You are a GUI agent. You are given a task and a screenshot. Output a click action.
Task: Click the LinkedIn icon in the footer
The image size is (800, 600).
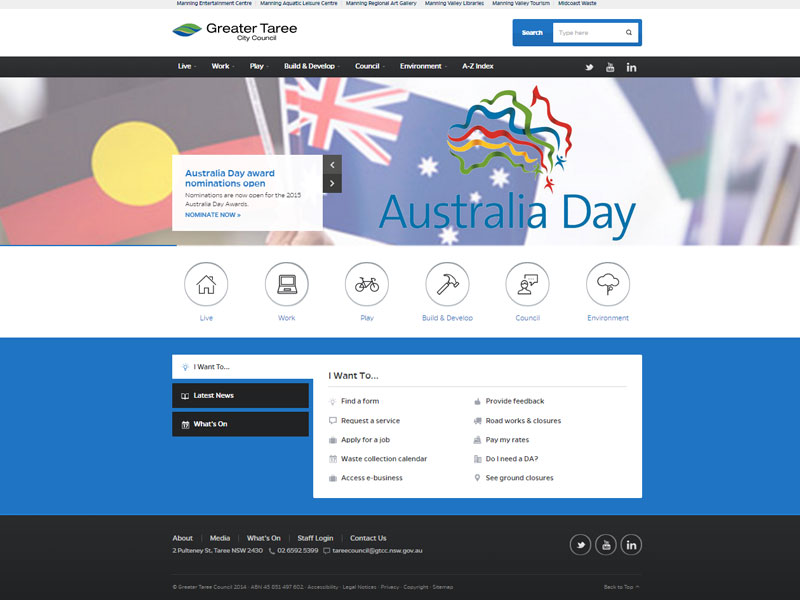coord(631,545)
